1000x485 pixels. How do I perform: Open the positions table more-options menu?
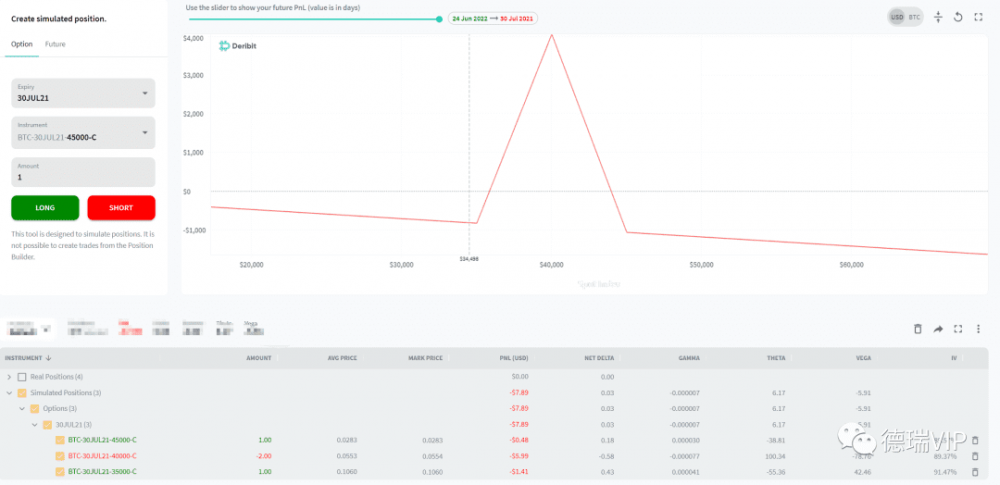[979, 329]
